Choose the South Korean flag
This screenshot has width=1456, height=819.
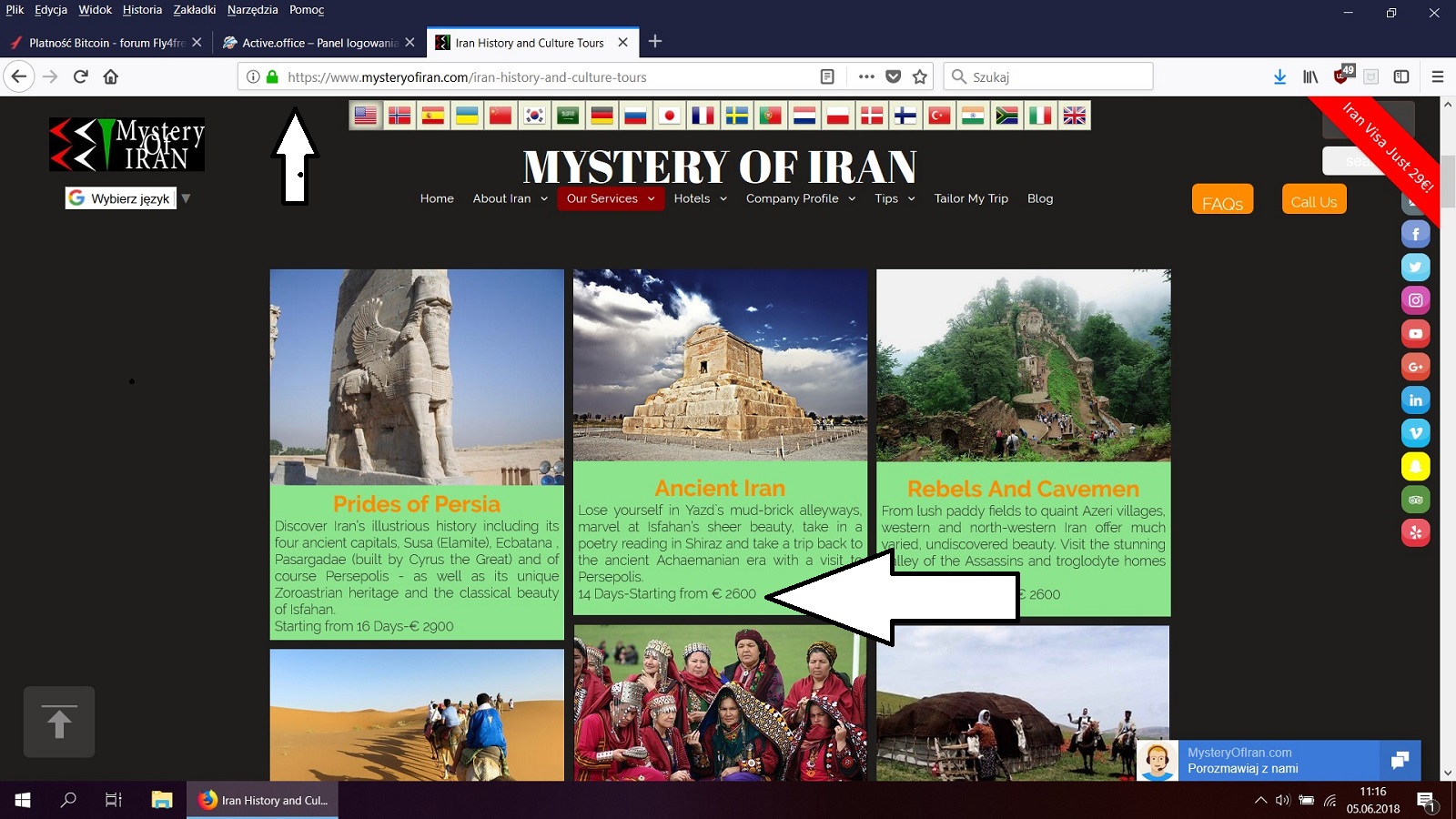click(x=534, y=116)
